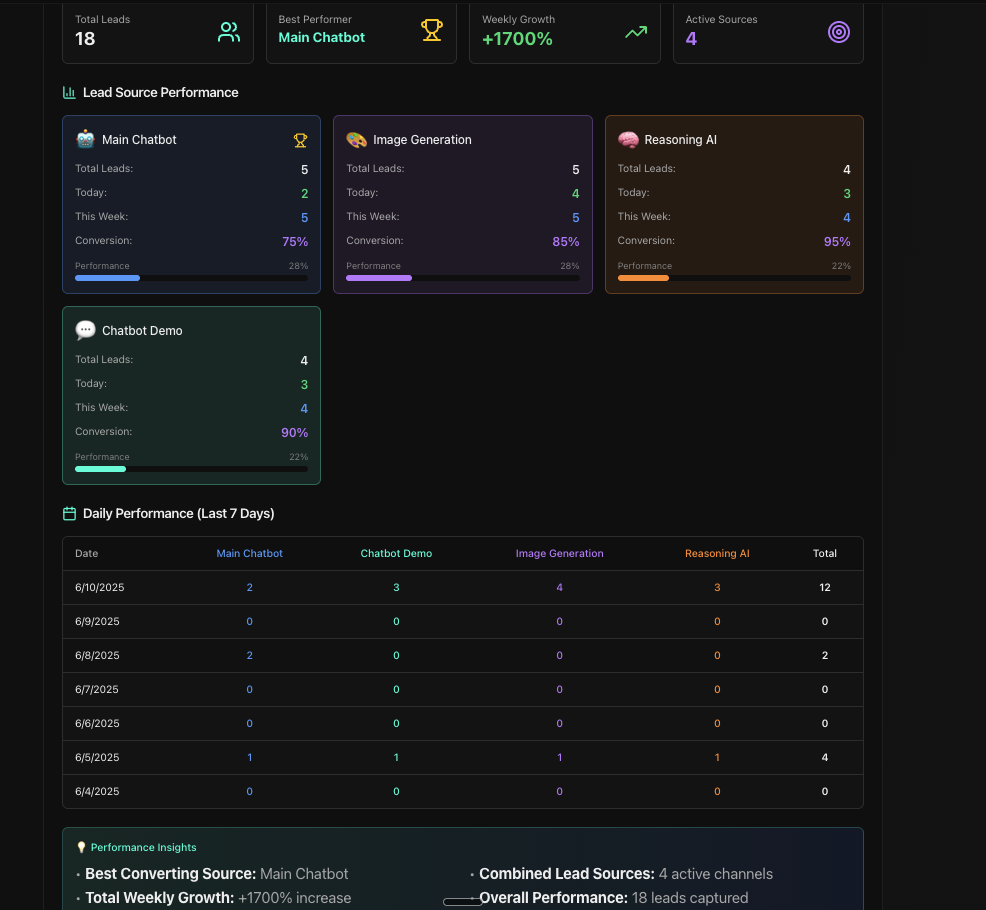
Task: Click the Total Leads people icon
Action: pos(229,31)
